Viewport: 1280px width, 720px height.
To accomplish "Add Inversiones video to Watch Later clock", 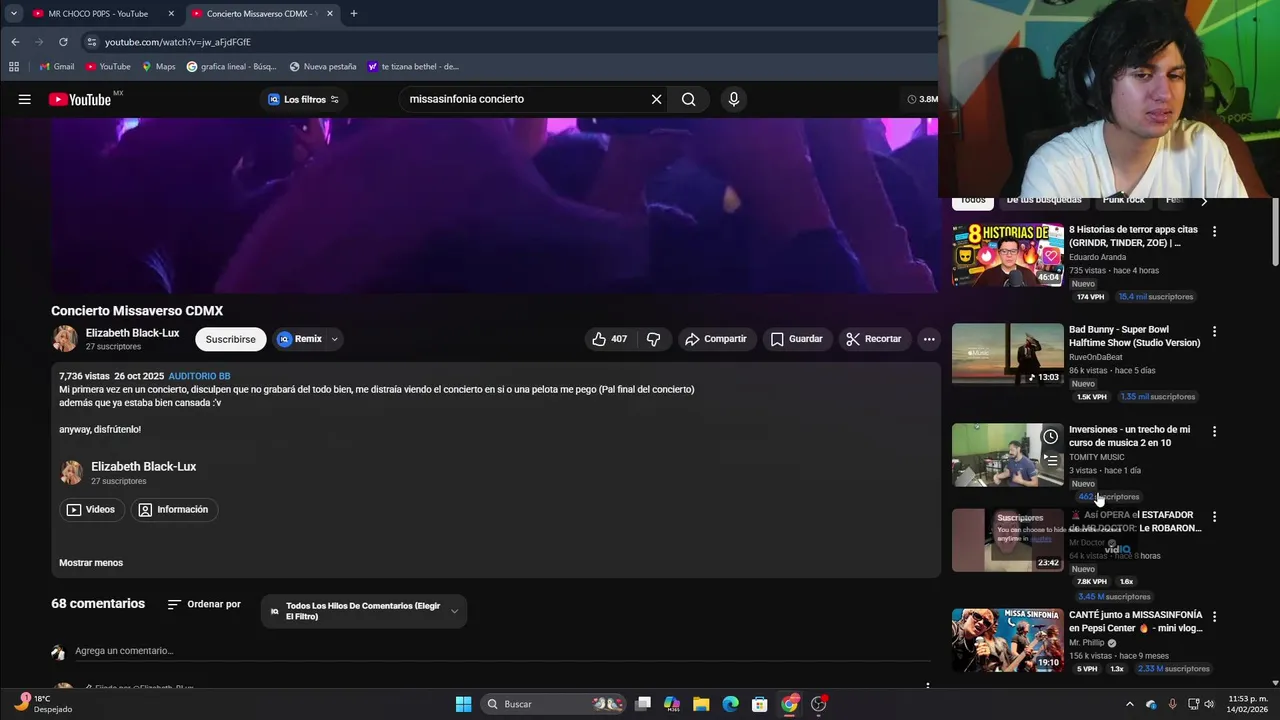I will click(x=1050, y=437).
